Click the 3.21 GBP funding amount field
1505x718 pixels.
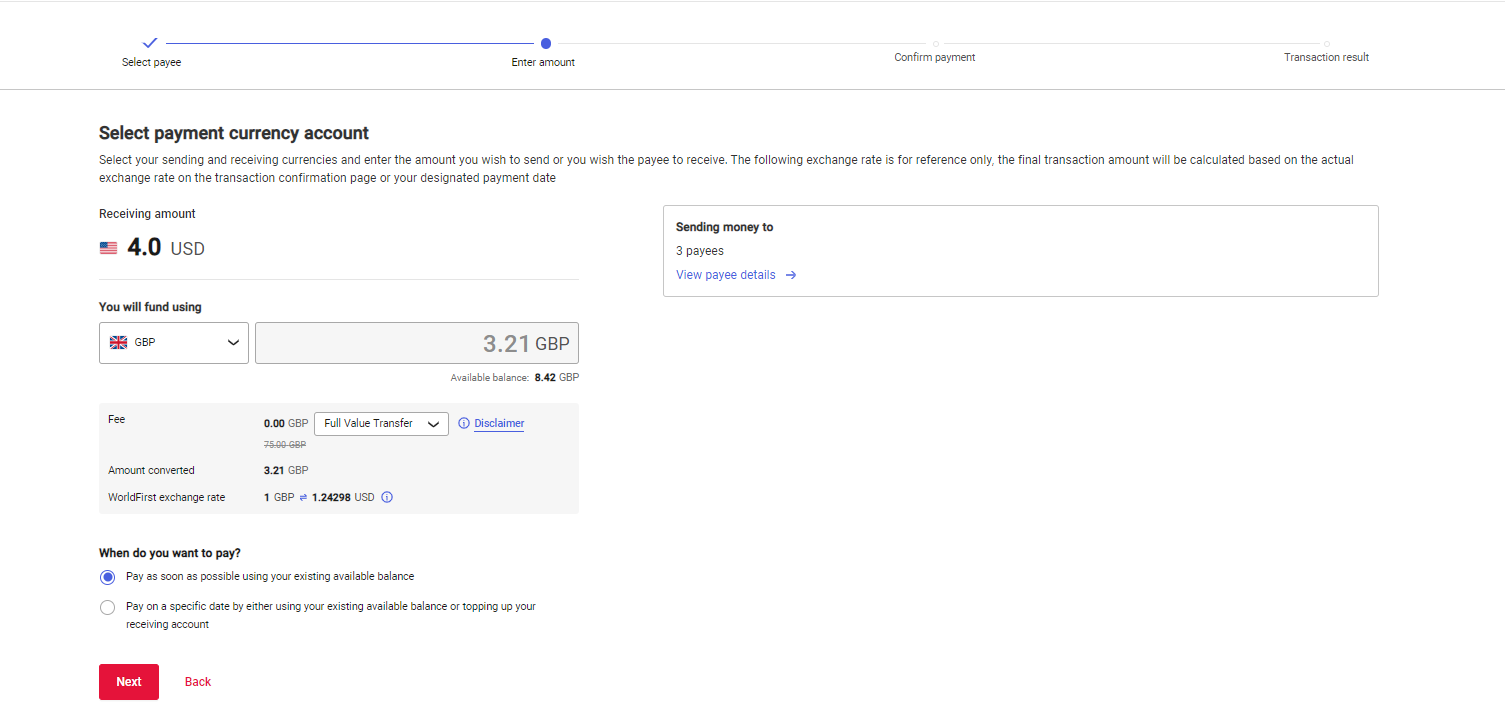(x=417, y=343)
